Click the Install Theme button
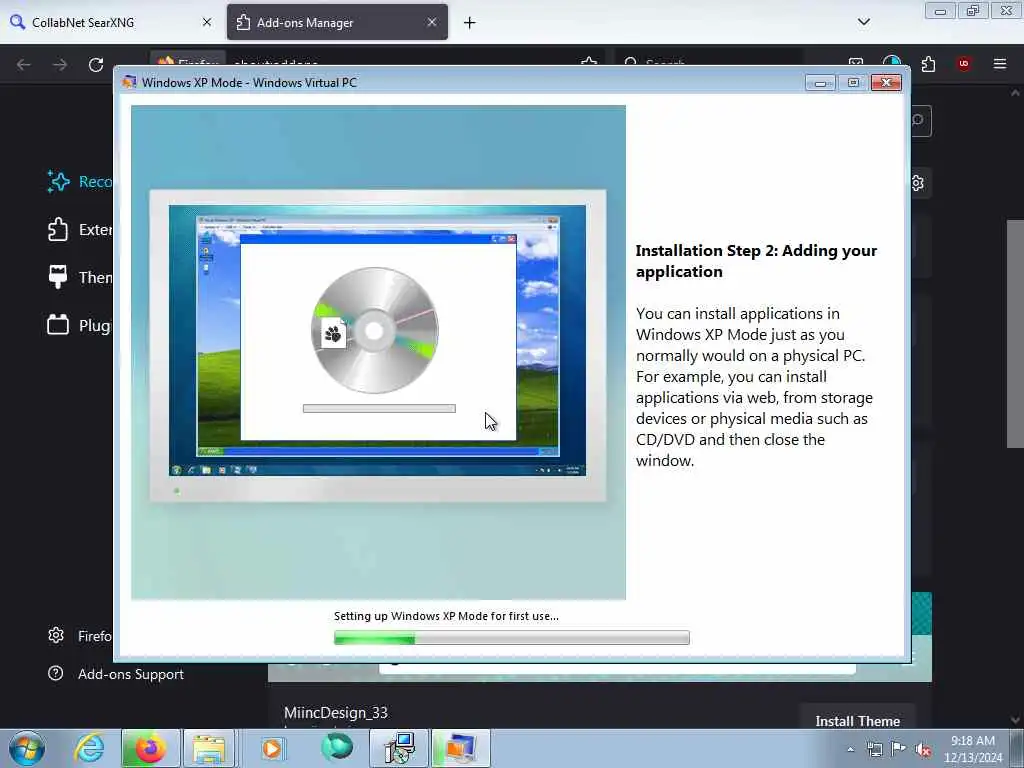Image resolution: width=1024 pixels, height=768 pixels. click(x=857, y=720)
